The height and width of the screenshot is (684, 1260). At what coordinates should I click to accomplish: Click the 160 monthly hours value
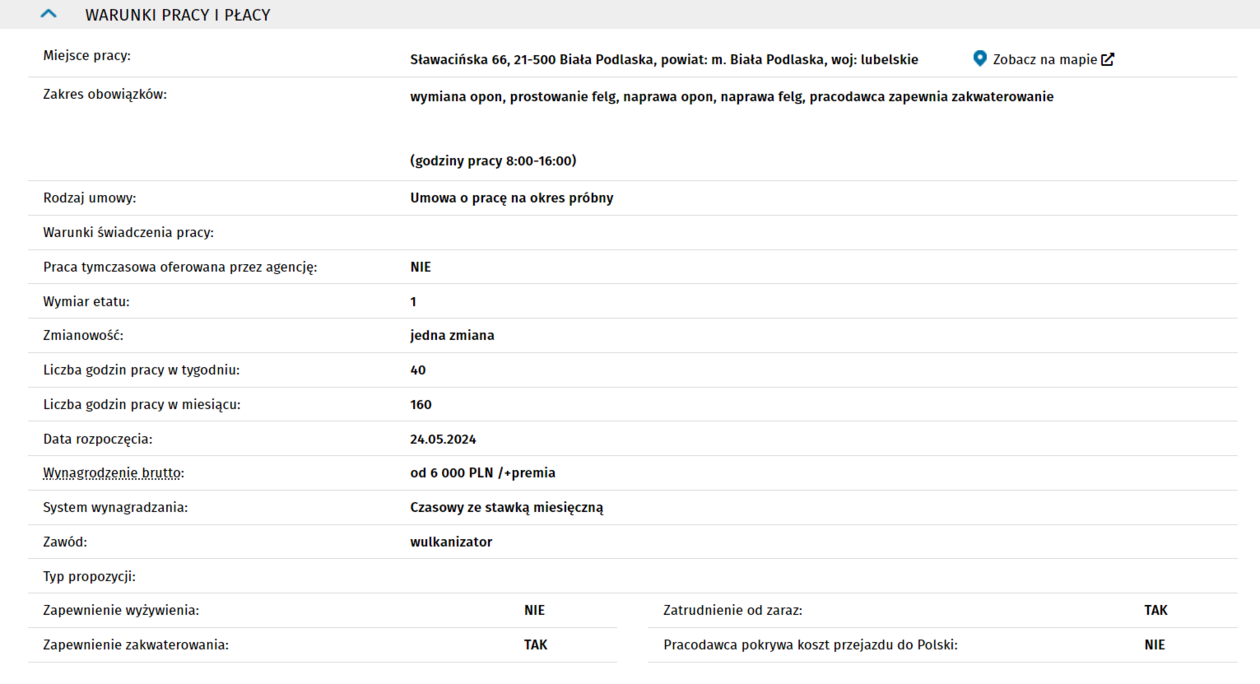click(421, 405)
